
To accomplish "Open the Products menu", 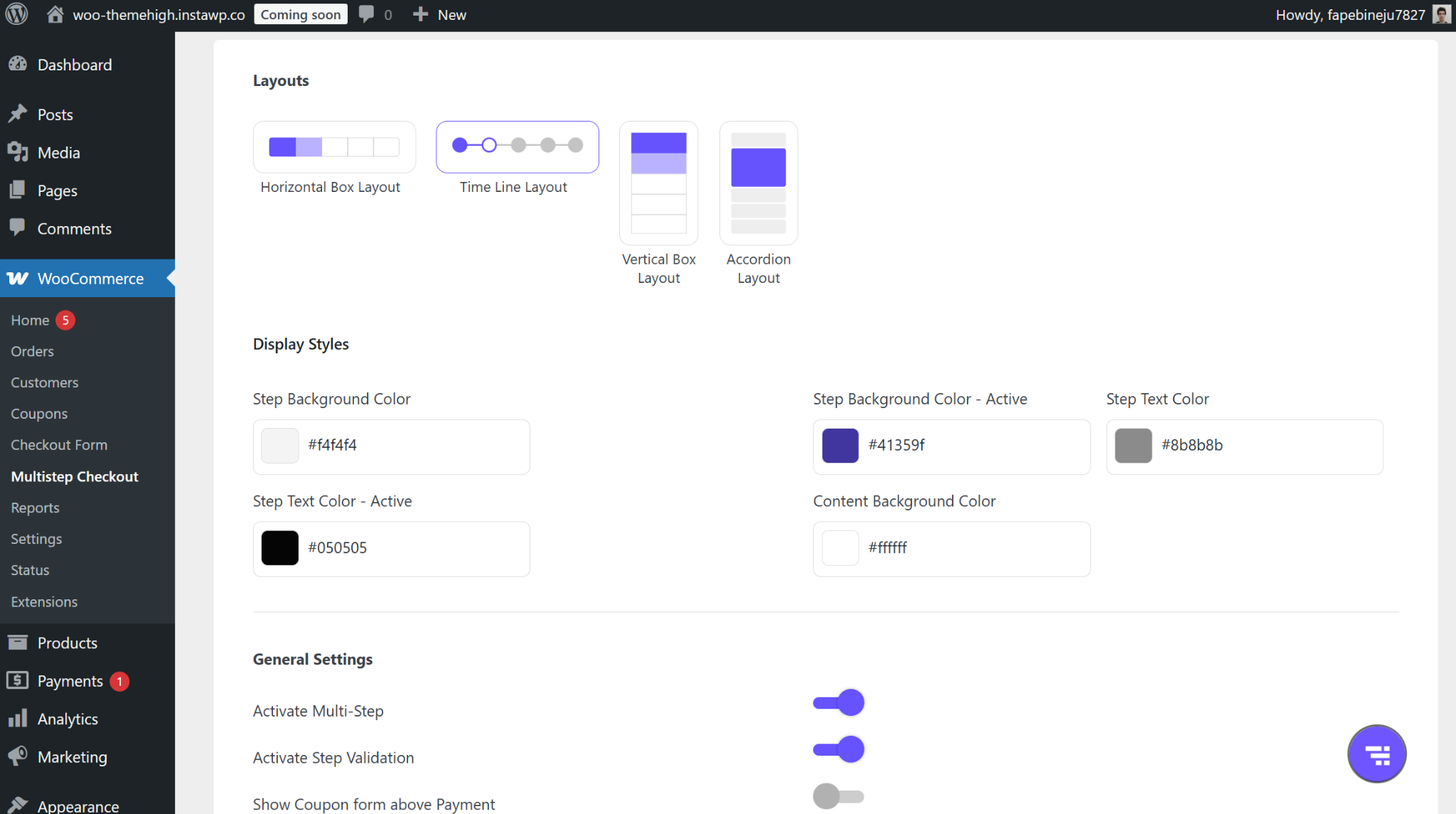I will pyautogui.click(x=67, y=643).
